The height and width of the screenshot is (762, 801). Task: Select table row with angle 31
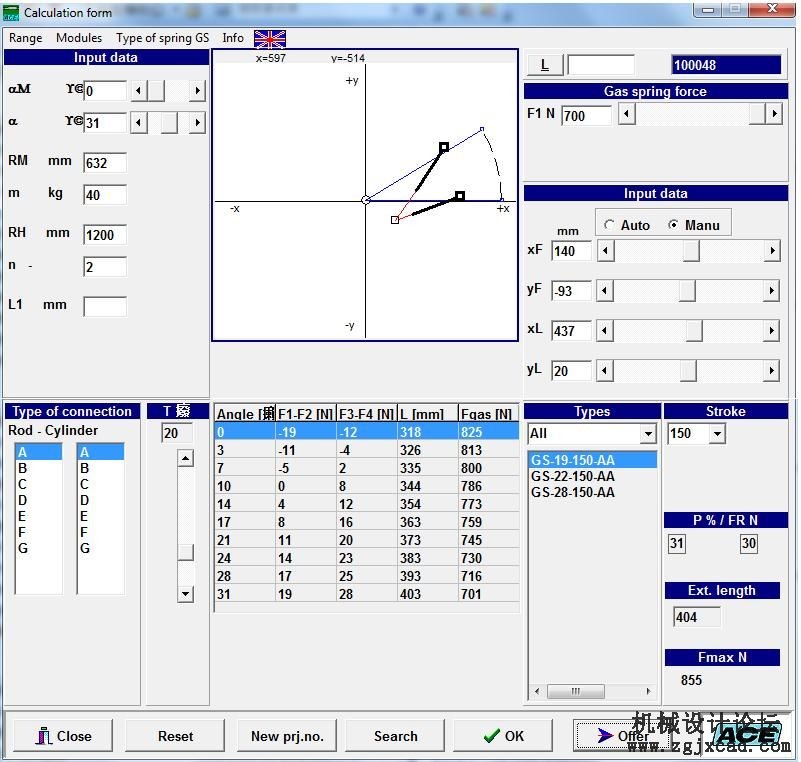(x=367, y=594)
